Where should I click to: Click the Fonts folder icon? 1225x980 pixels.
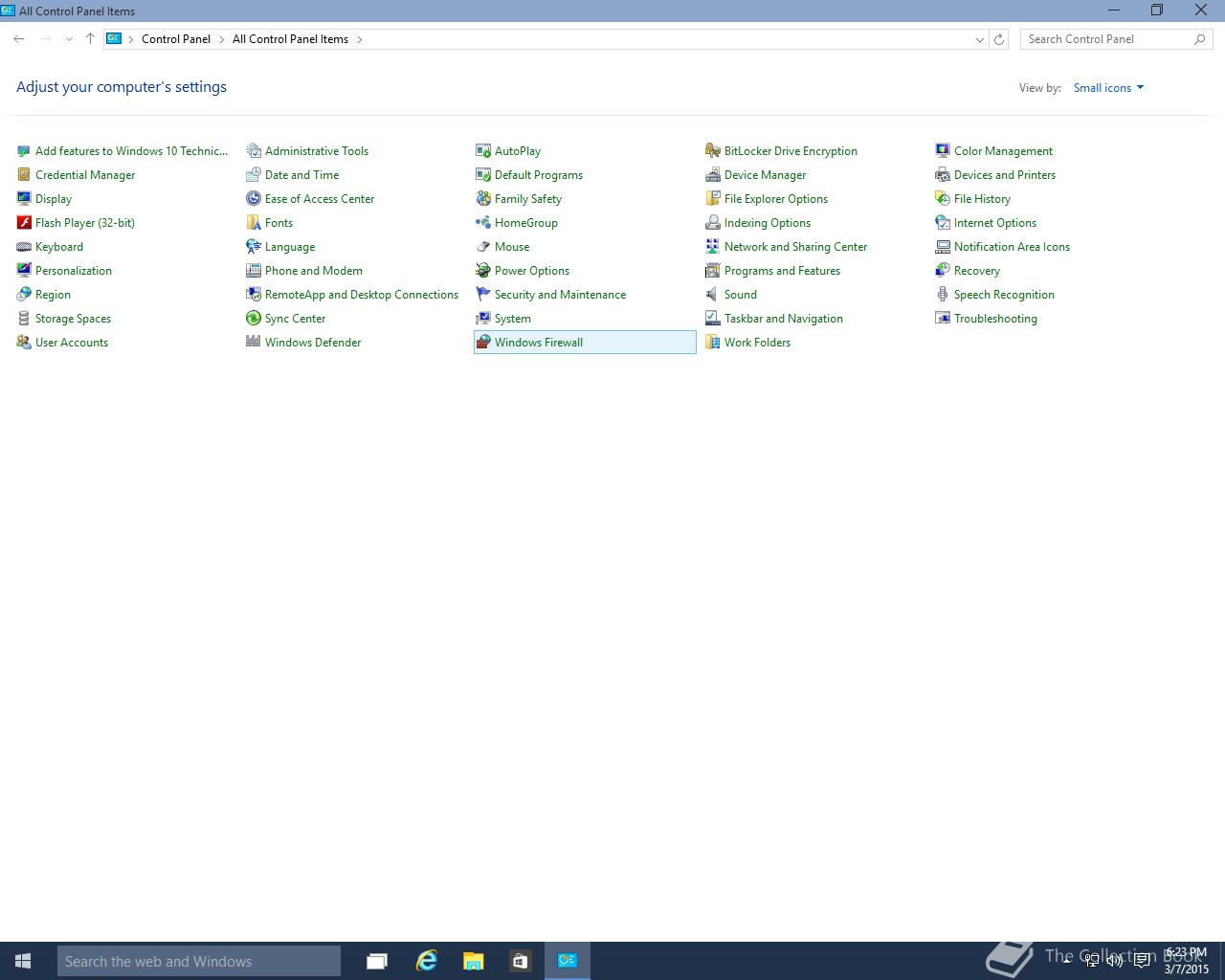[254, 223]
